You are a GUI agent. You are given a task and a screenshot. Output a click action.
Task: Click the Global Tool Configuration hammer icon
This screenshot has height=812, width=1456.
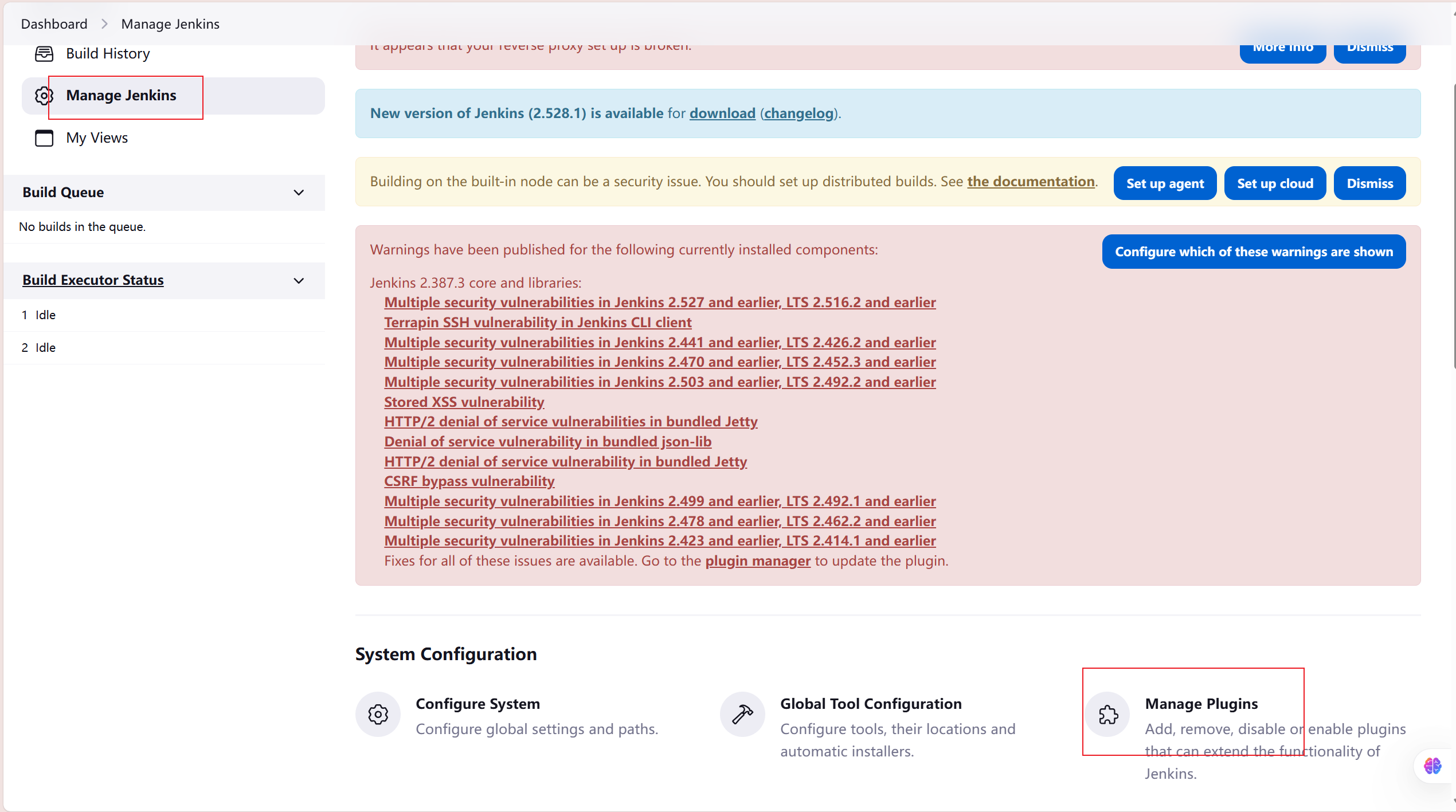pyautogui.click(x=742, y=714)
